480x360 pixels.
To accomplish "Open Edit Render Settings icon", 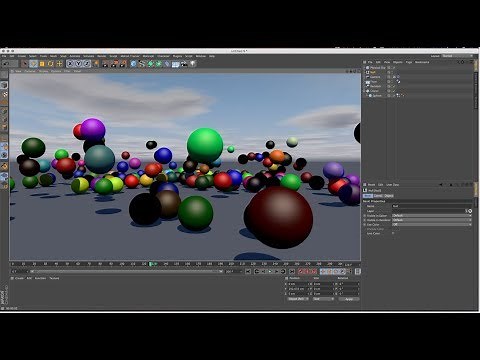I will click(123, 64).
